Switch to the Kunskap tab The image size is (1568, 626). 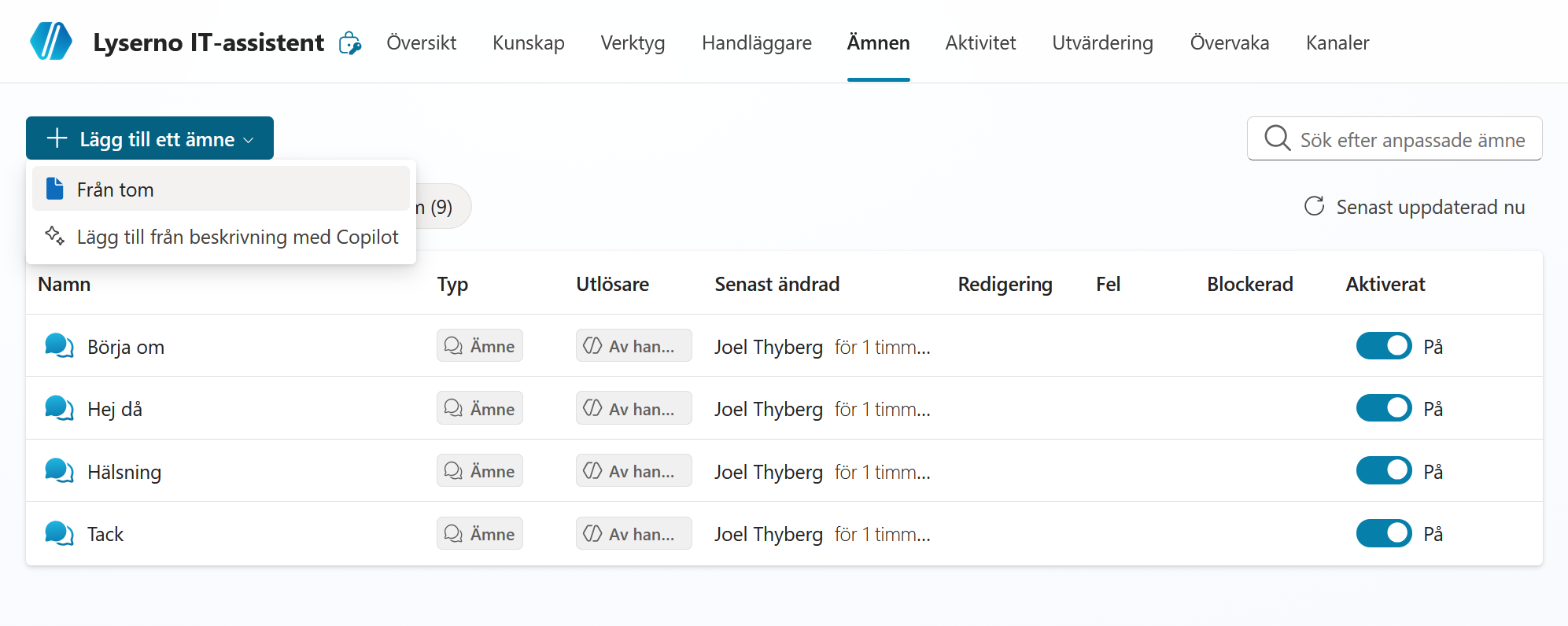click(x=529, y=42)
